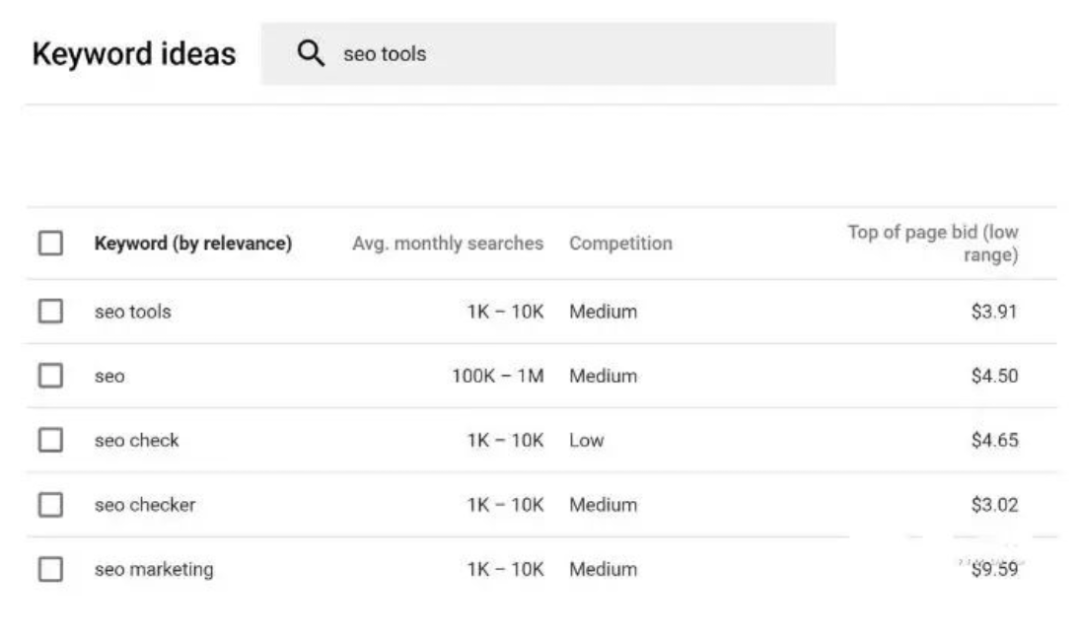Viewport: 1080px width, 639px height.
Task: Click the Low competition value
Action: coord(586,440)
